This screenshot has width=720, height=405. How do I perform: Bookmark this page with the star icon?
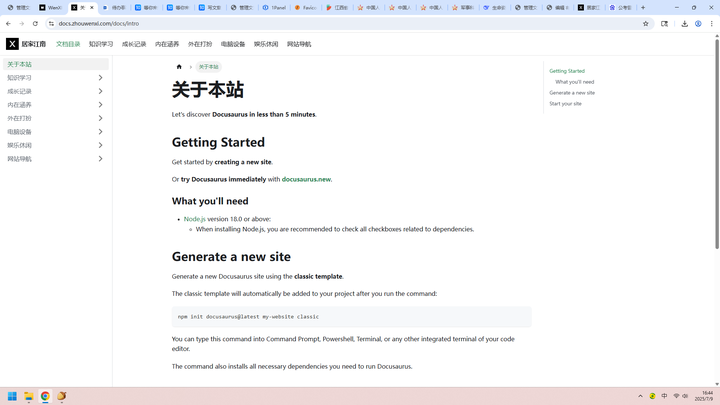[x=646, y=23]
